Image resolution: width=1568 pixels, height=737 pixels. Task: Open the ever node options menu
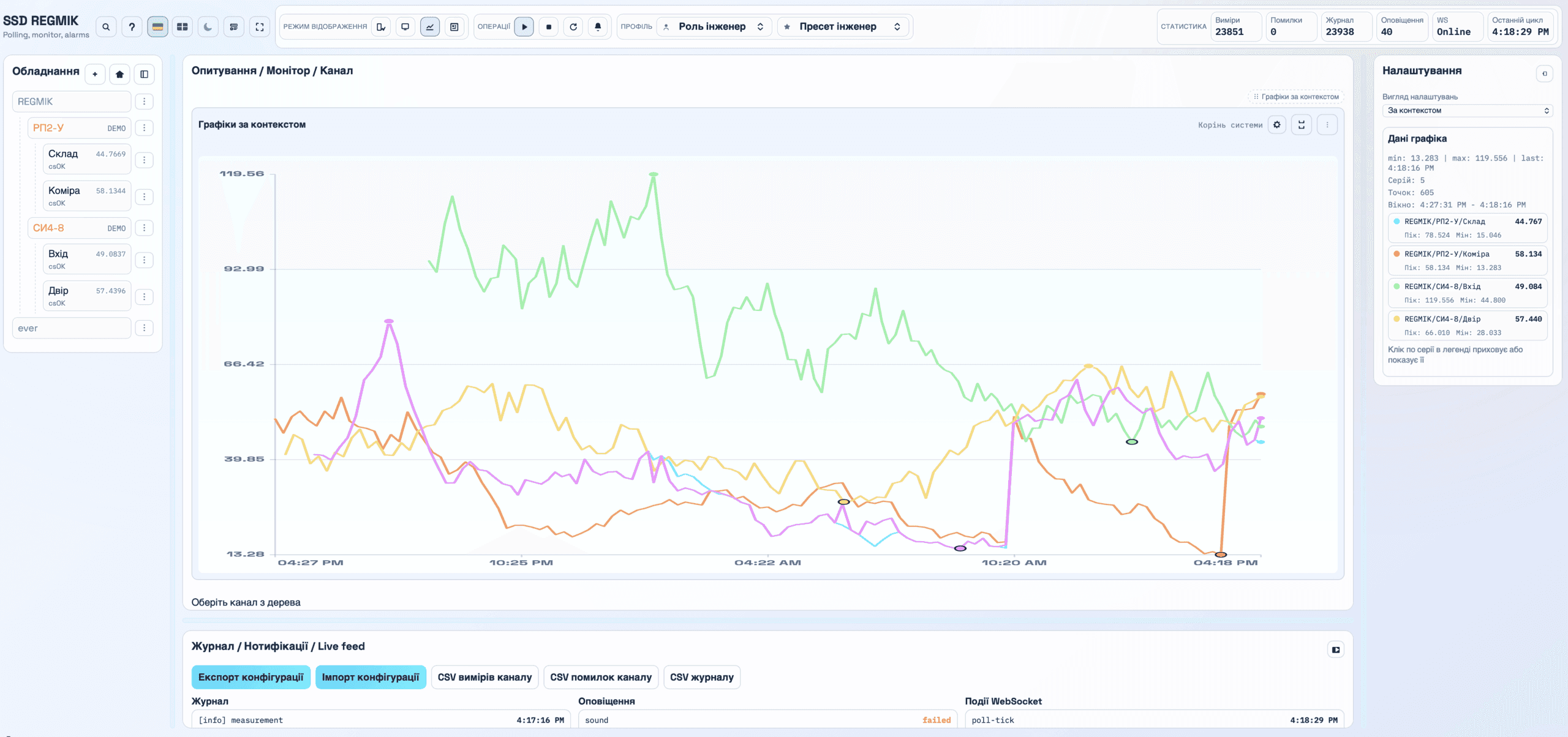[x=144, y=328]
